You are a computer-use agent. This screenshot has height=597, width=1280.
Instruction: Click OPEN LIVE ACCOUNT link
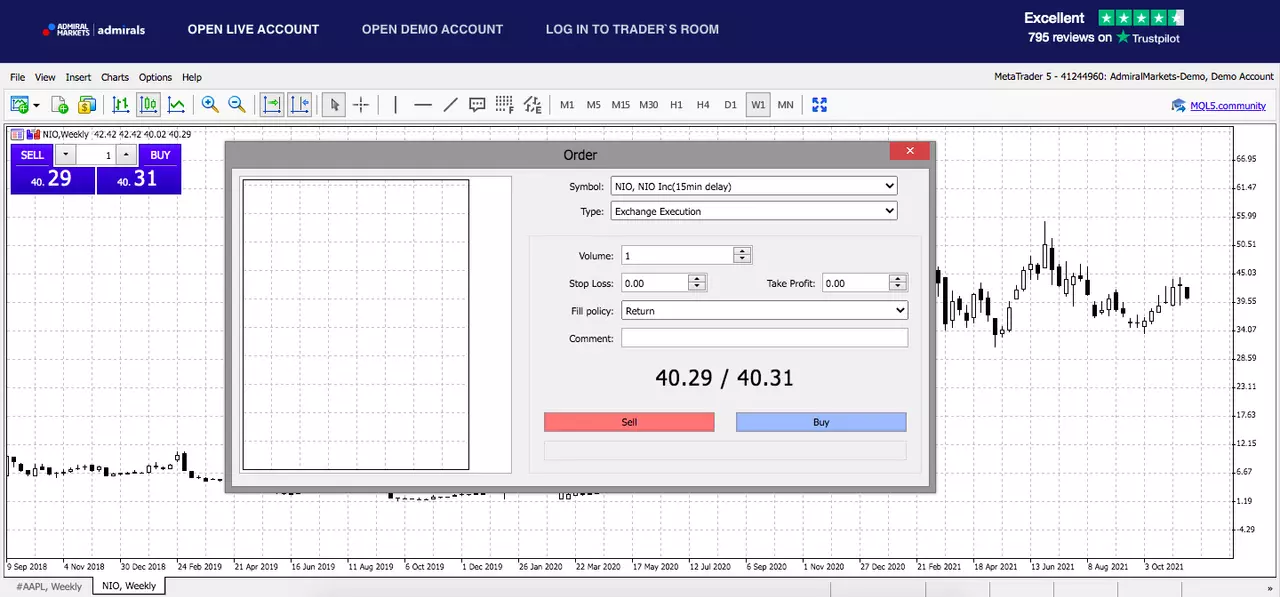click(x=253, y=29)
